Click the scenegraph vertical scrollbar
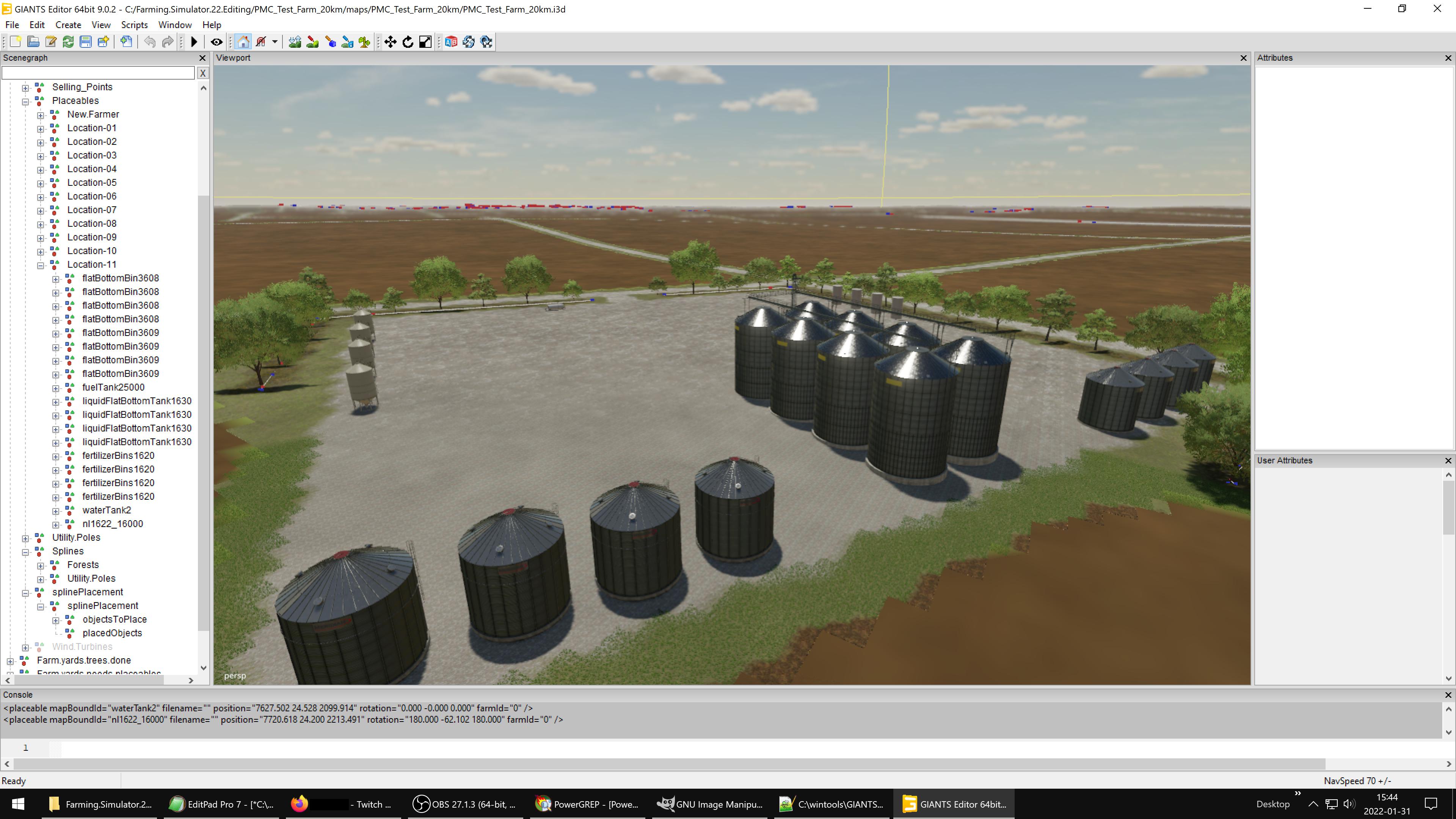Viewport: 1456px width, 819px height. pos(204,413)
